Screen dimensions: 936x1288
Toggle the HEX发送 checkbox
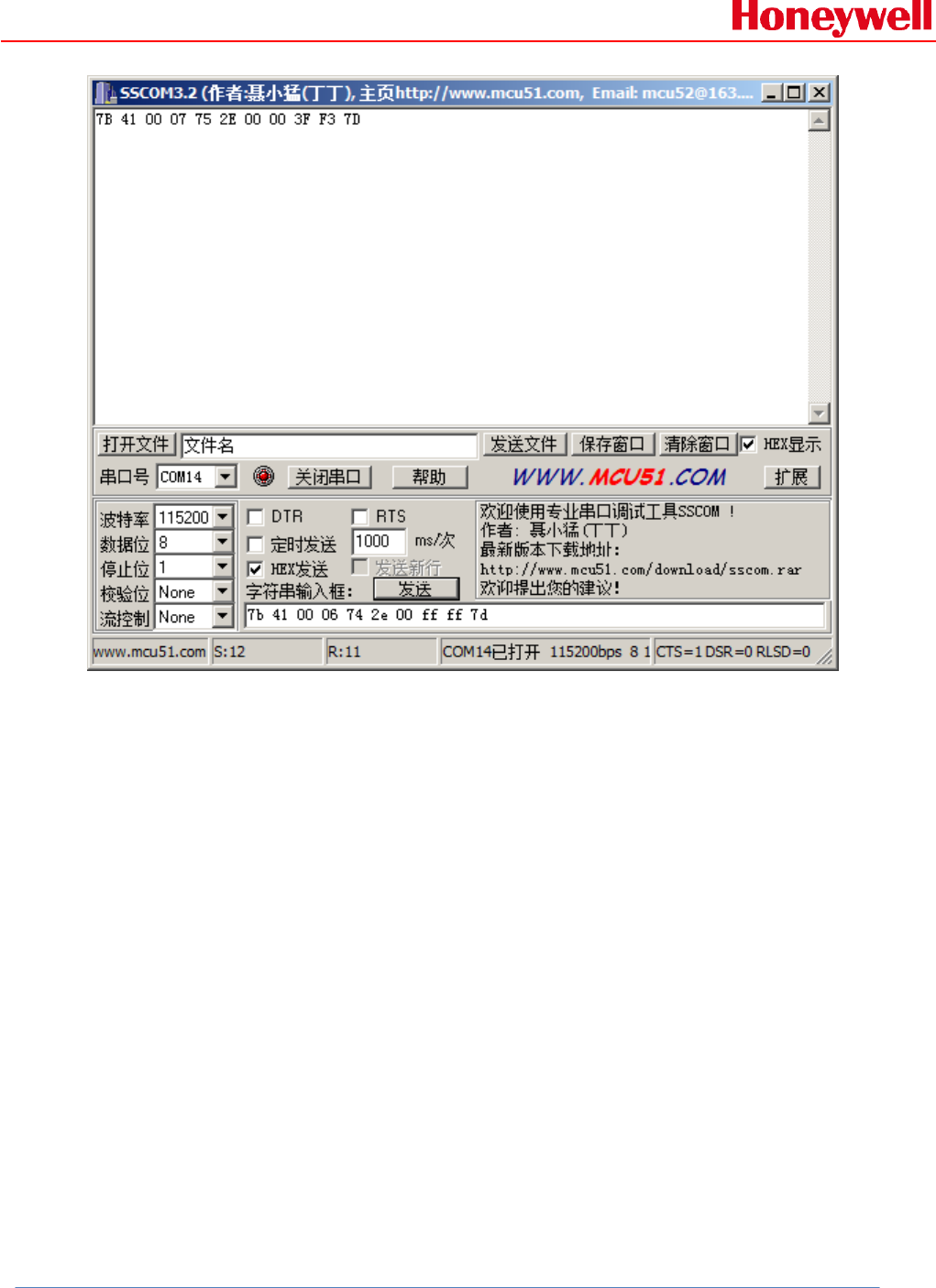point(256,569)
